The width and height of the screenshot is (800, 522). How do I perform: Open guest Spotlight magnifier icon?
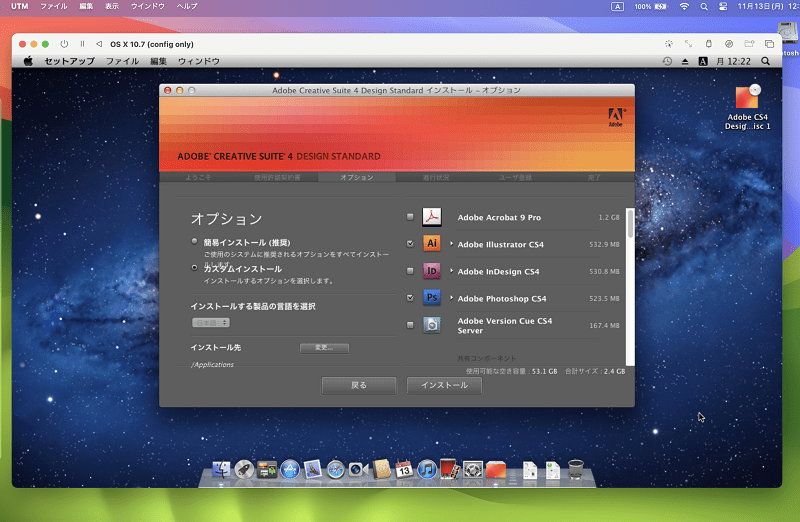pyautogui.click(x=765, y=61)
